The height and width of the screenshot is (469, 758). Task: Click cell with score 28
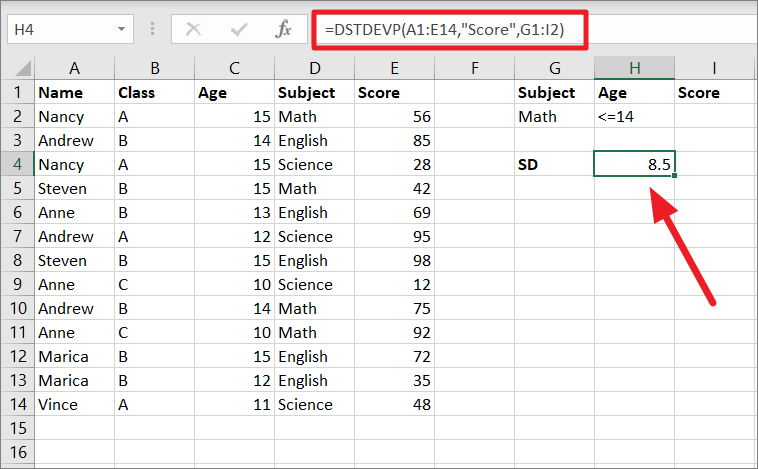coord(394,164)
